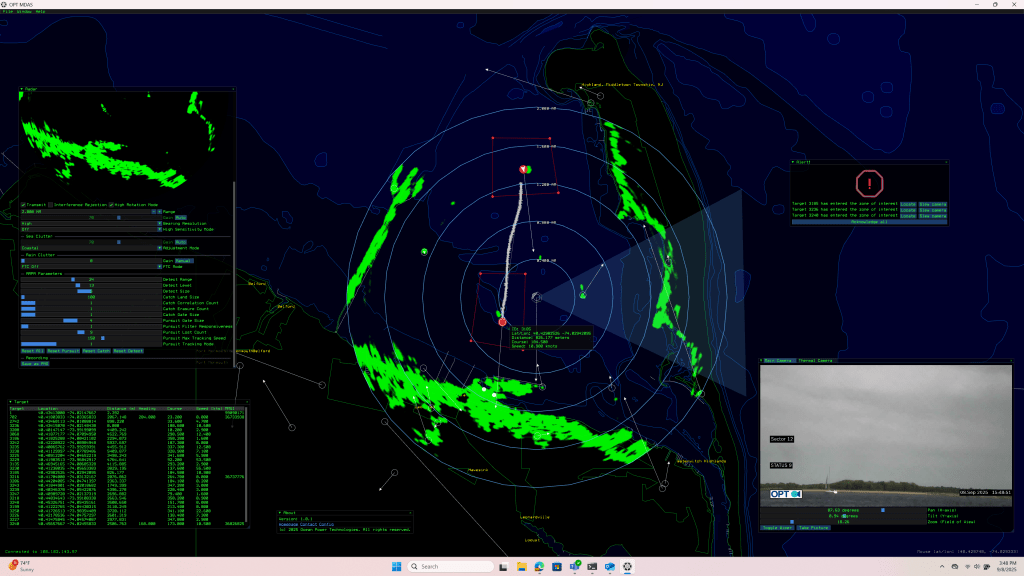Click the red target marker on the map
Screen dimensions: 1024x576
(x=503, y=321)
